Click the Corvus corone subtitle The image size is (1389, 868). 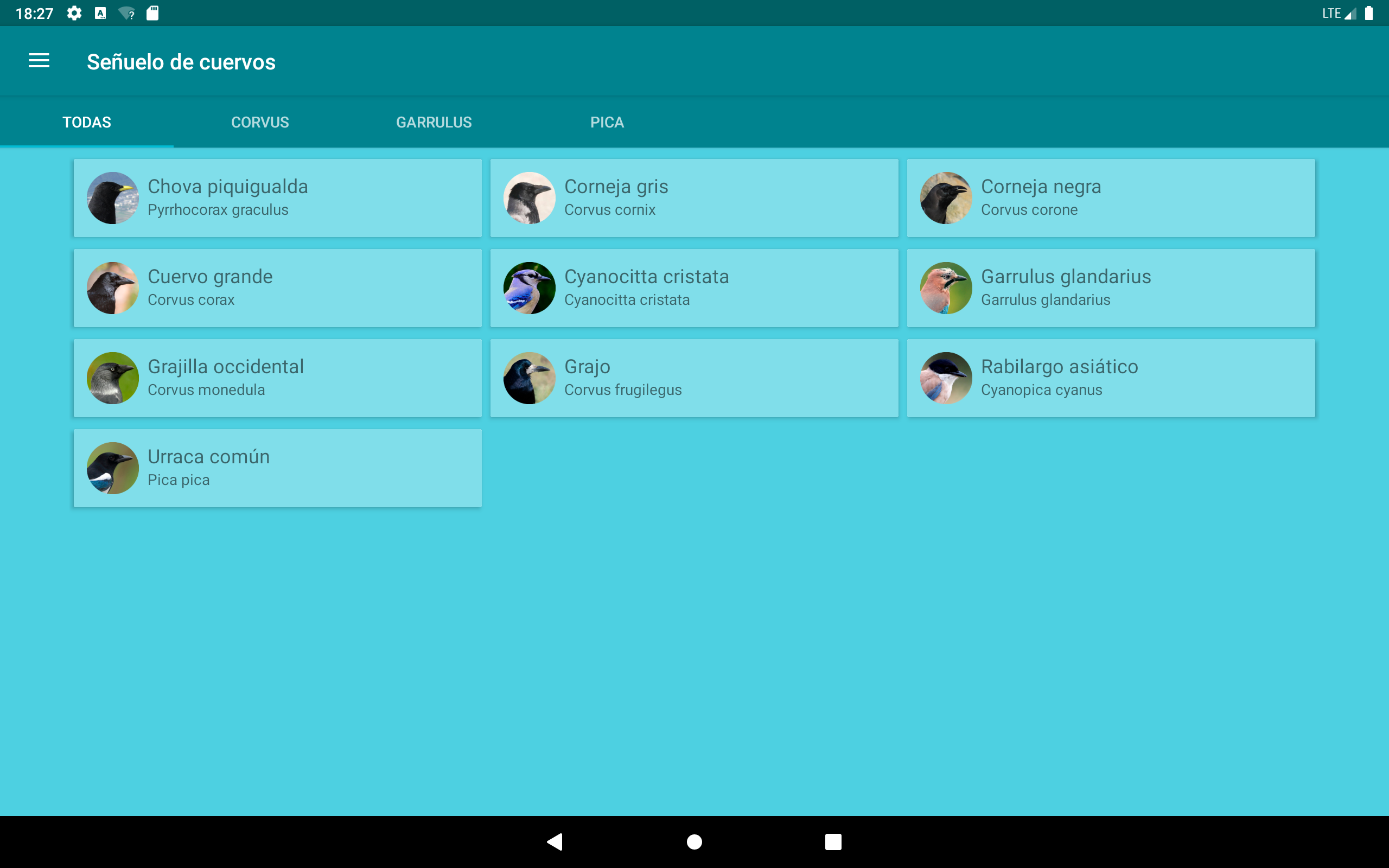click(x=1029, y=210)
